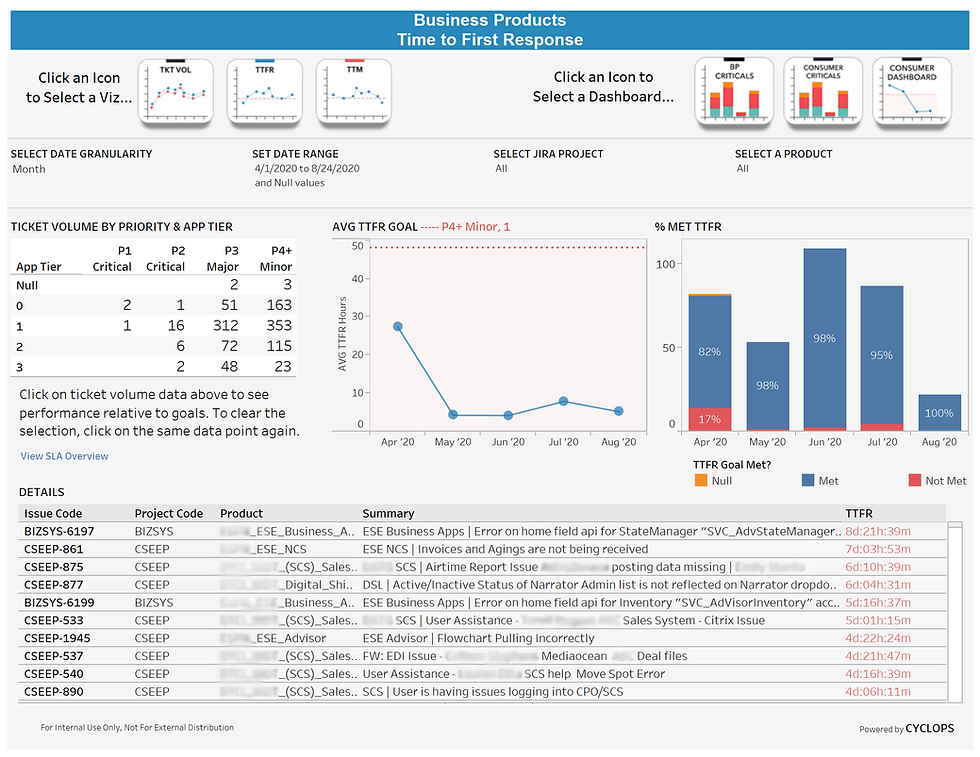Open the BP CRITICALS dashboard icon

coord(735,92)
